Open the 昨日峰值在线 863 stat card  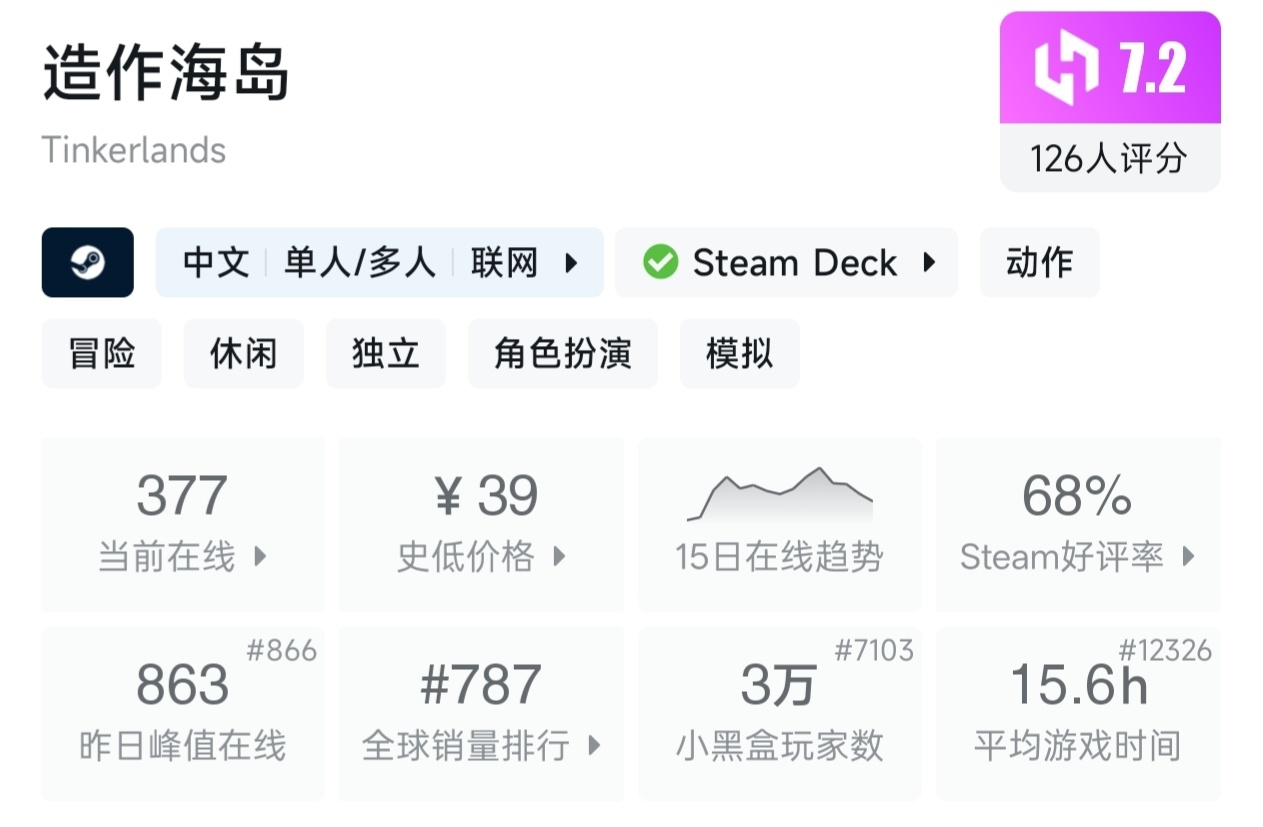pos(182,713)
